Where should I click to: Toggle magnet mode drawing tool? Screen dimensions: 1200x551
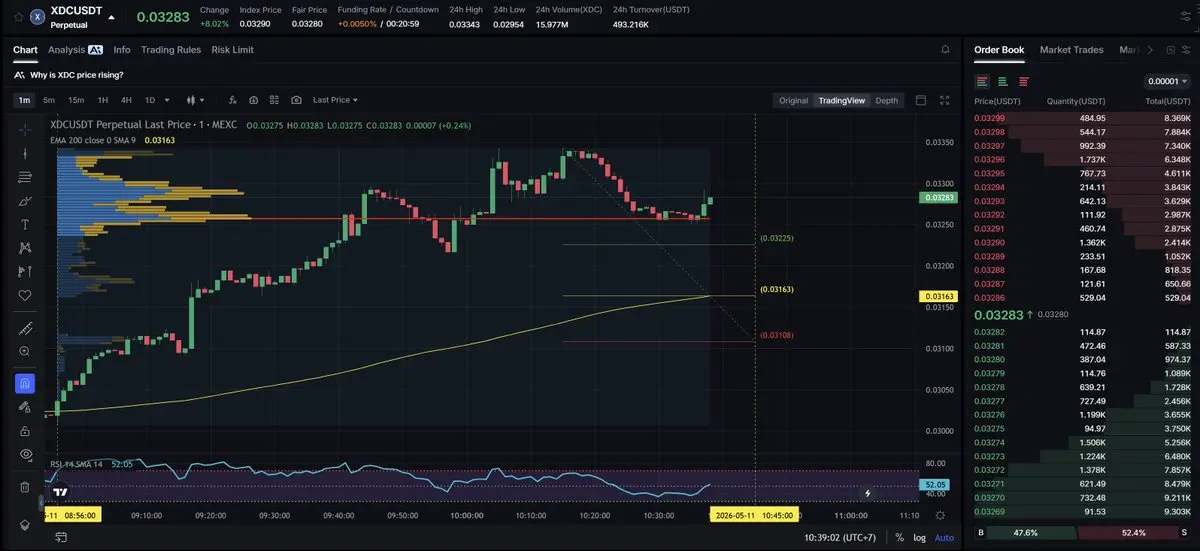pos(25,383)
